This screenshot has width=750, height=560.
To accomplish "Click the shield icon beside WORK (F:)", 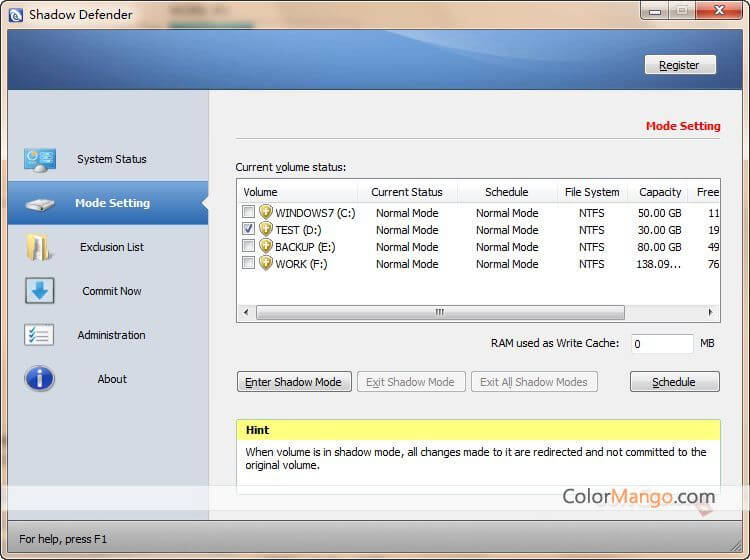I will pyautogui.click(x=266, y=264).
